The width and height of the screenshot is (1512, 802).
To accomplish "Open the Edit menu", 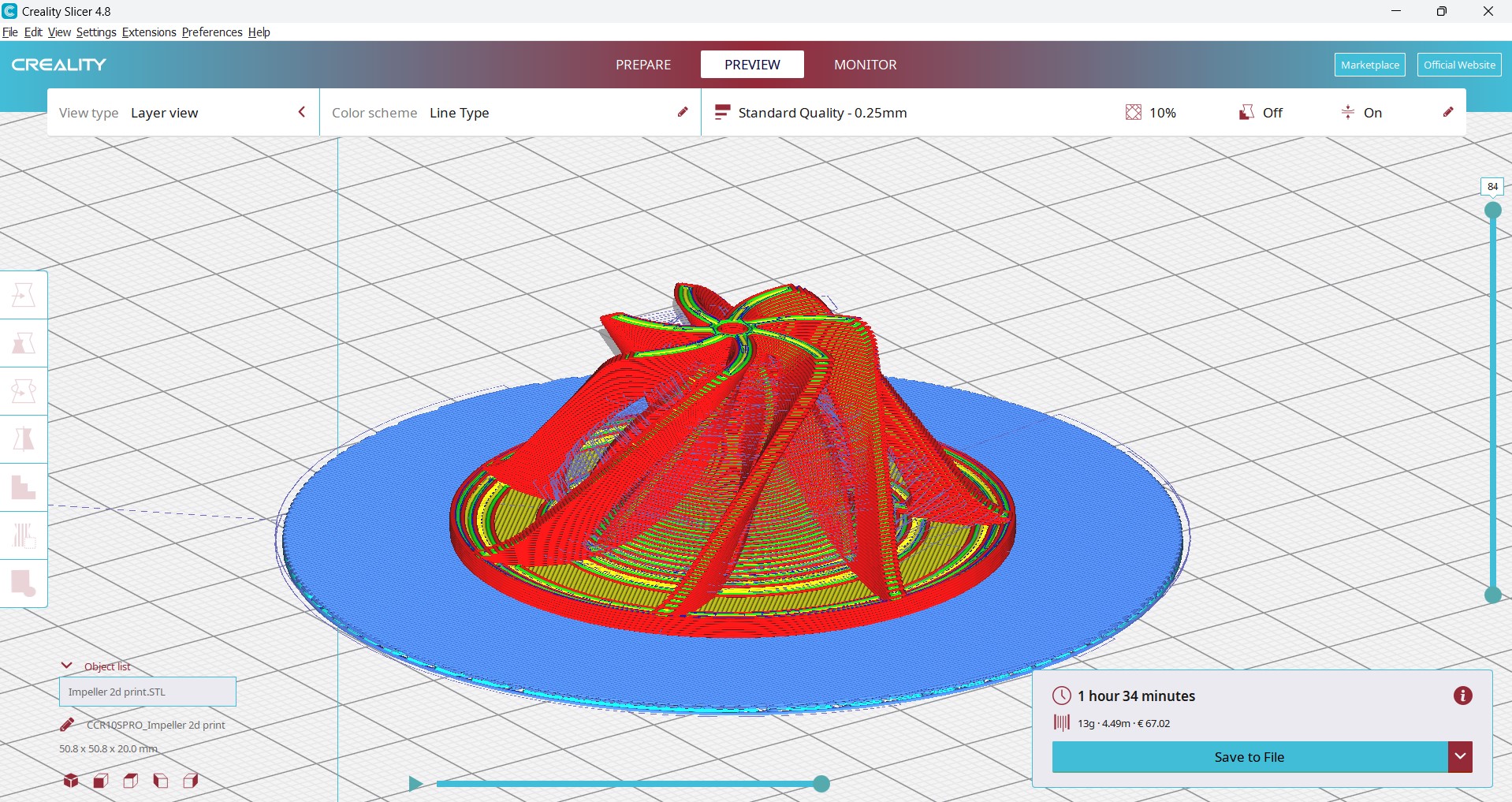I will click(x=33, y=32).
